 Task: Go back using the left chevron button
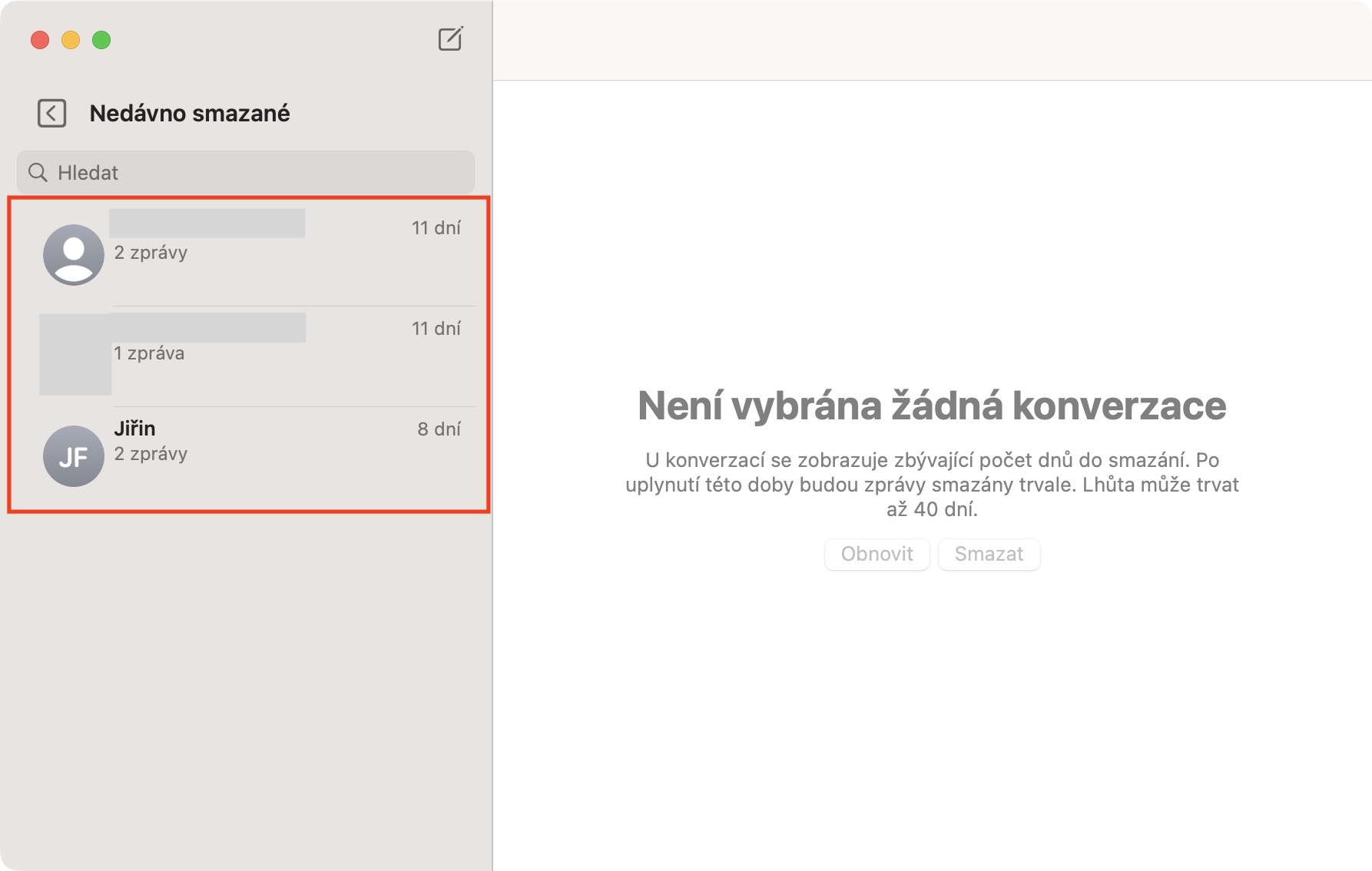[52, 114]
